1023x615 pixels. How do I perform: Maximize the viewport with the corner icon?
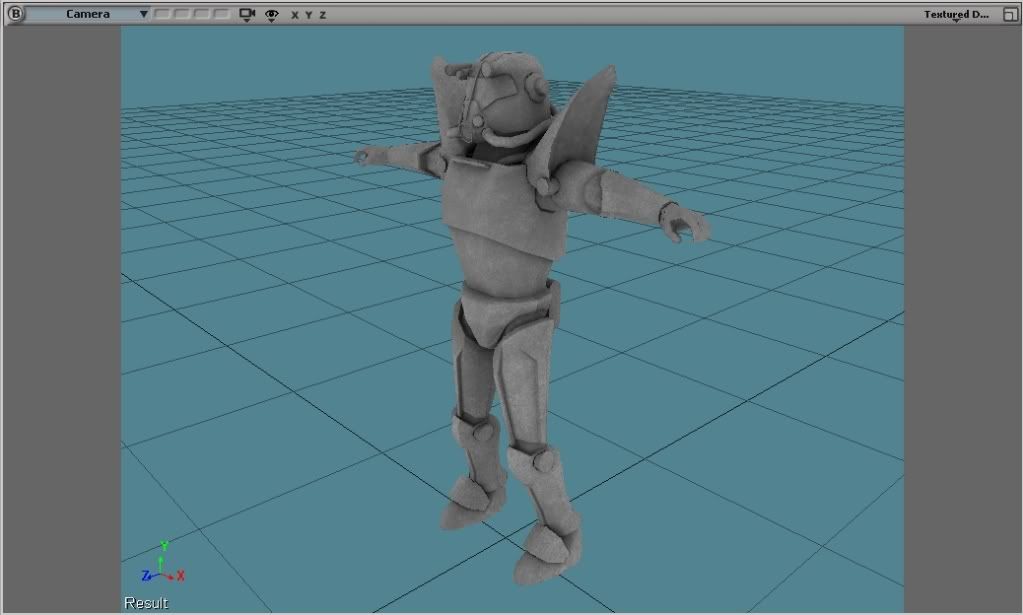[x=1011, y=14]
